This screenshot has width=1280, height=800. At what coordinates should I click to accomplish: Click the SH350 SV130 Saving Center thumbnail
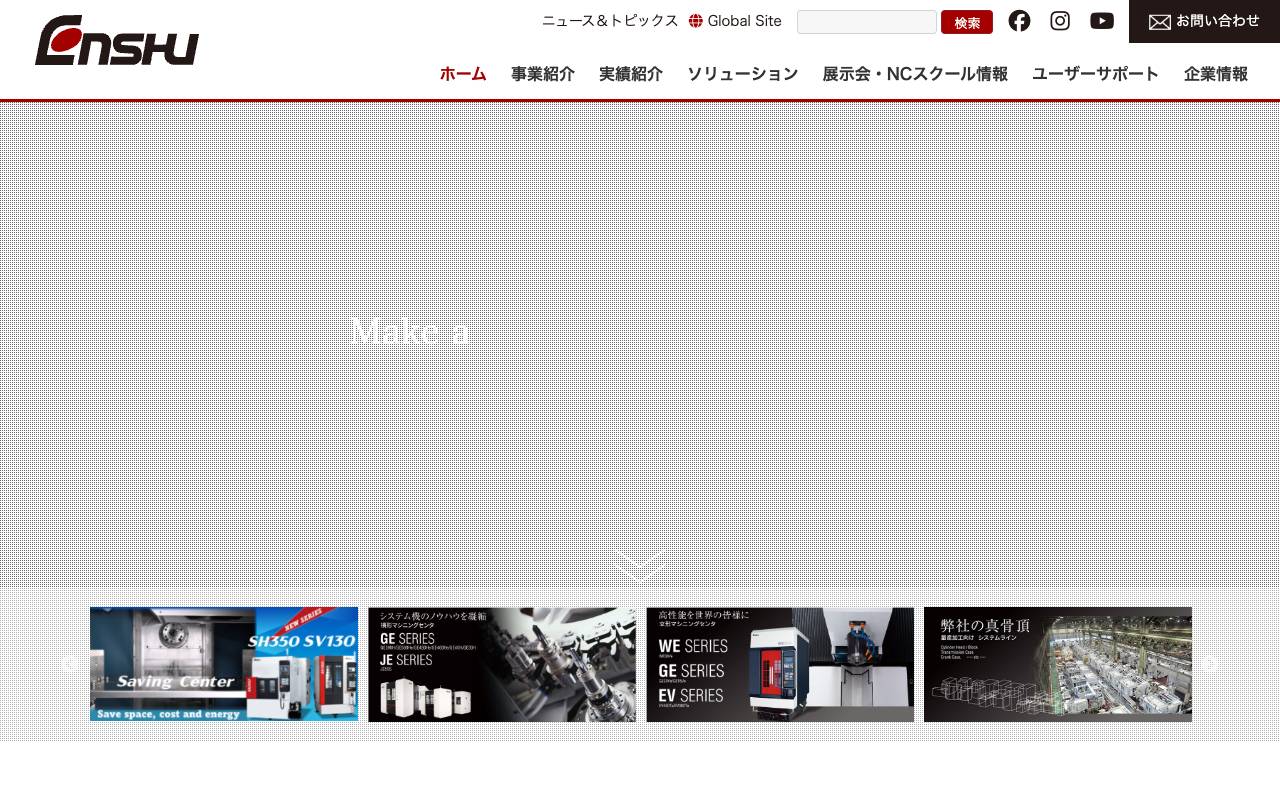click(223, 665)
